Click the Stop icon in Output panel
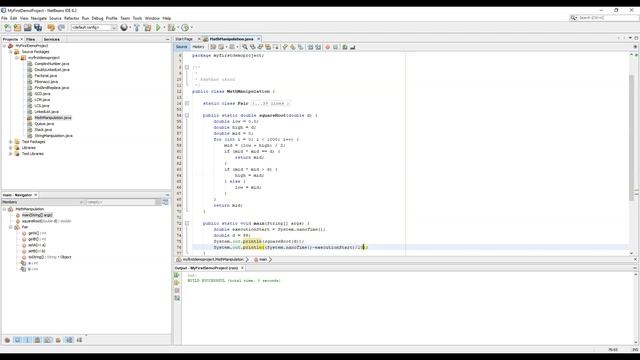This screenshot has height=360, width=640. click(177, 290)
